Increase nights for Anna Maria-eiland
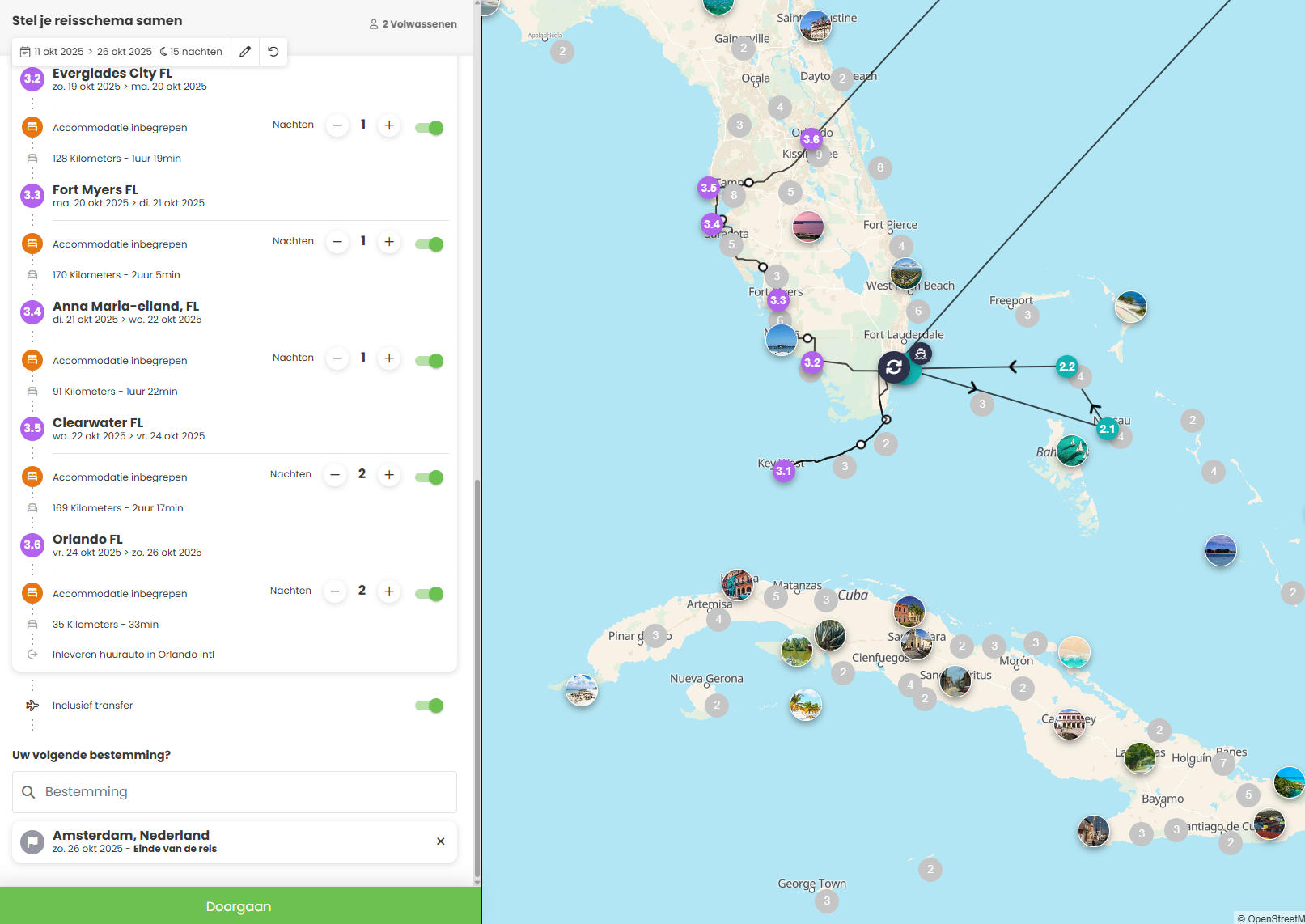The image size is (1305, 924). (389, 358)
